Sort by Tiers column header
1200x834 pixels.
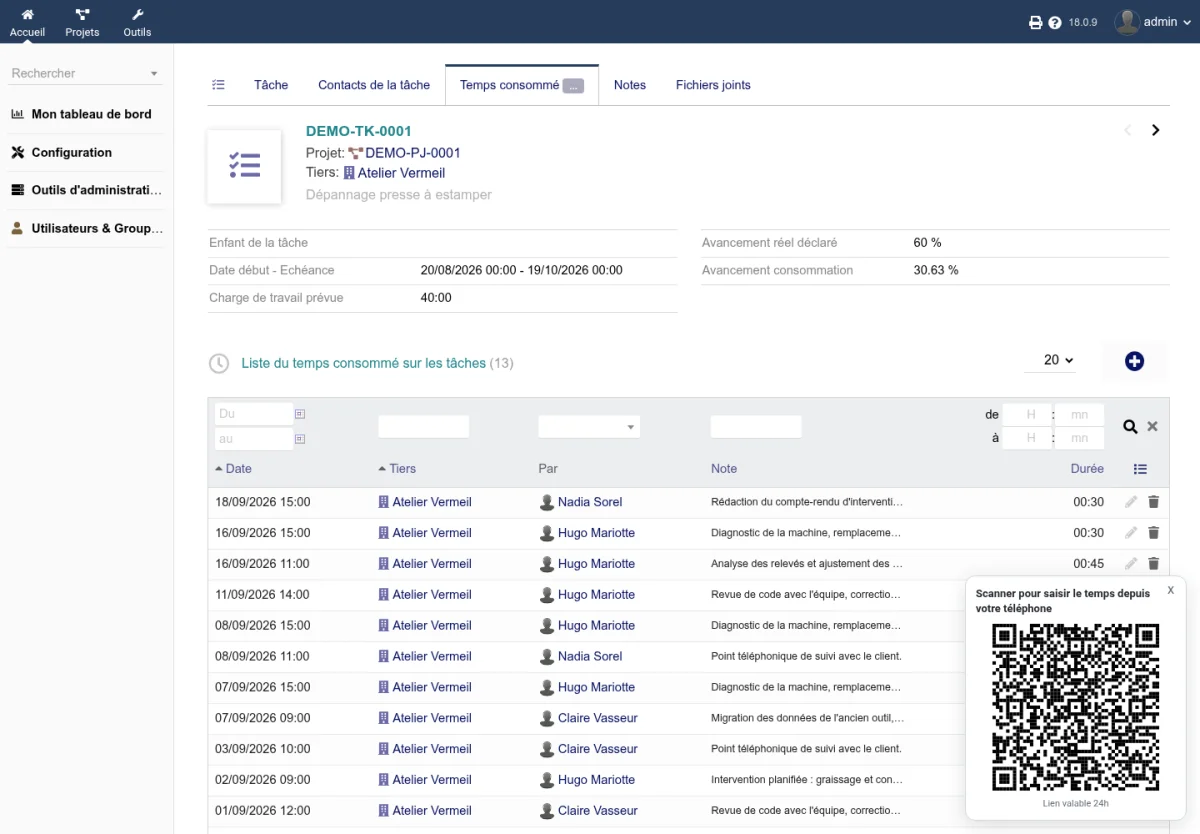pyautogui.click(x=402, y=469)
